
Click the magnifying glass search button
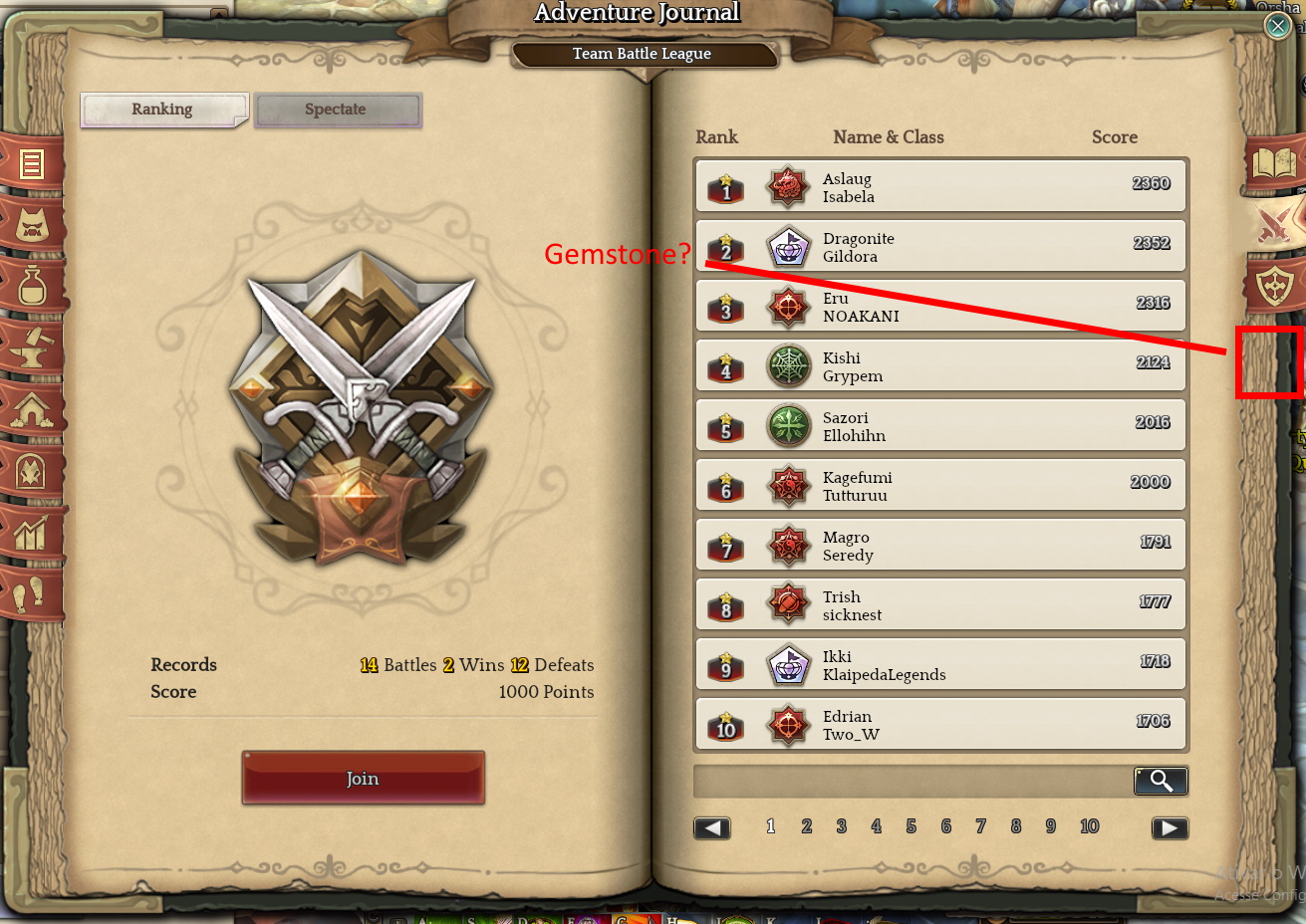pos(1161,781)
